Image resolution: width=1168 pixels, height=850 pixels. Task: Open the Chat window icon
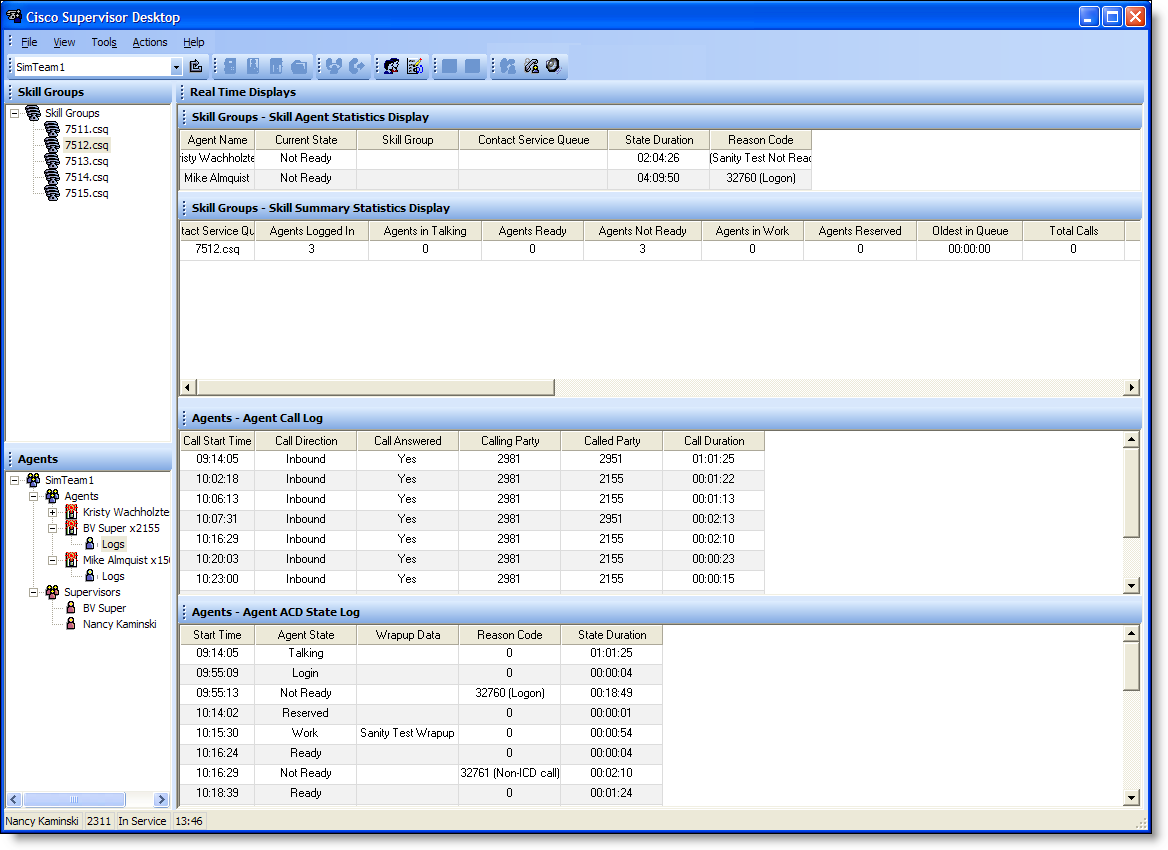(x=391, y=66)
